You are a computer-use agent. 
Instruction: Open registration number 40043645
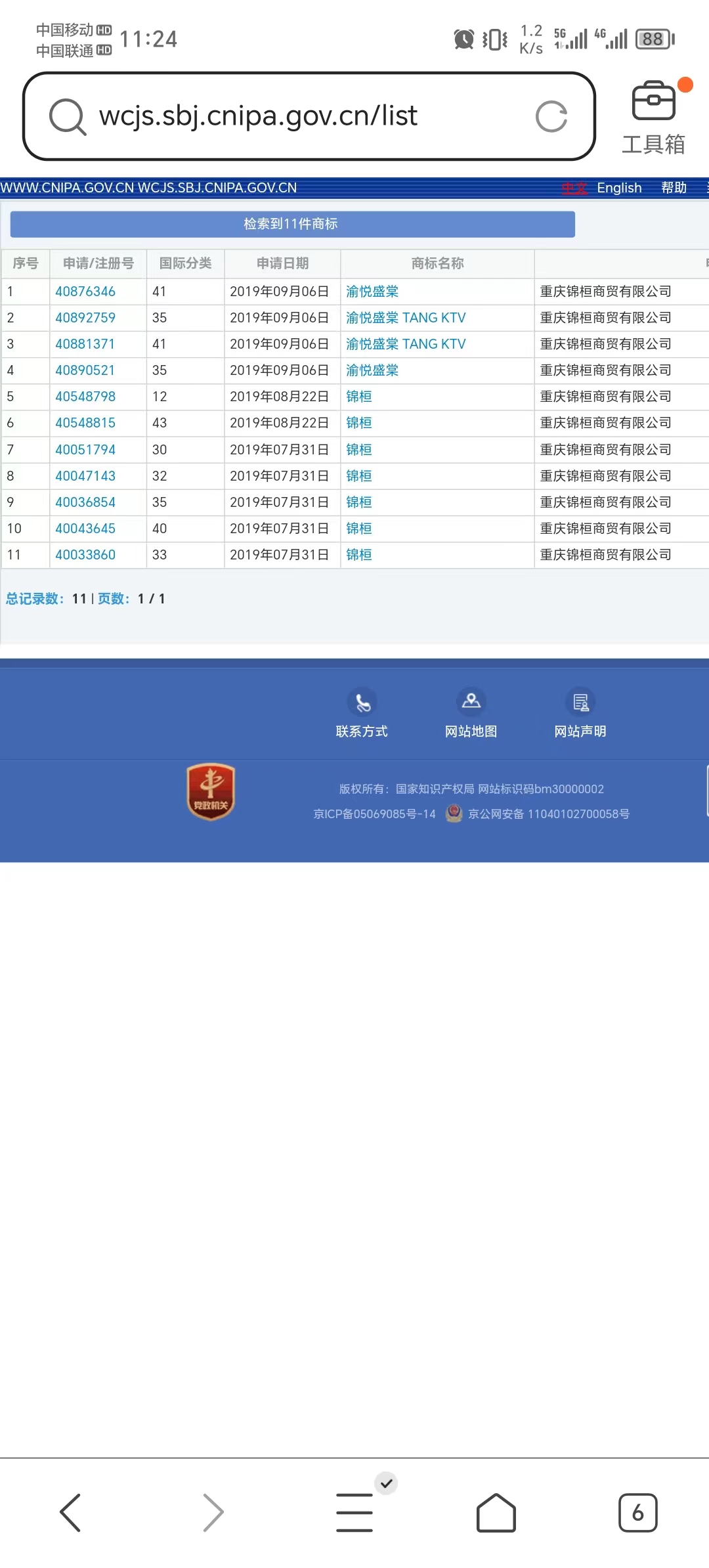tap(85, 529)
